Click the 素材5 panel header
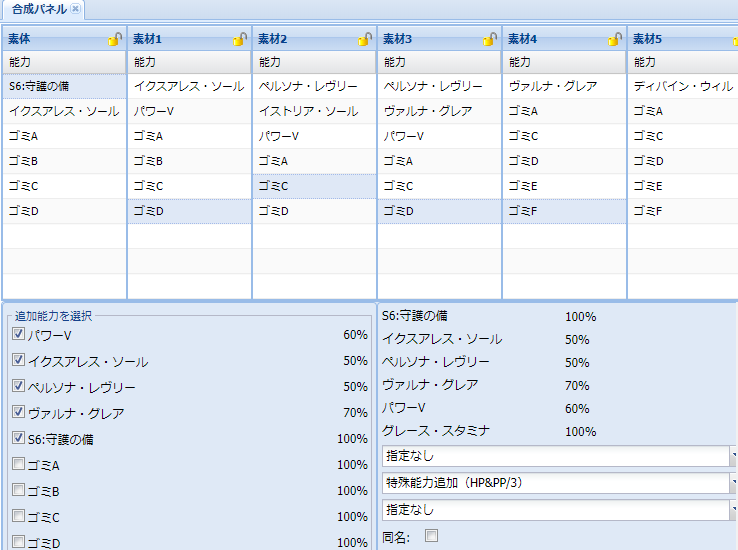The height and width of the screenshot is (550, 738). (683, 39)
